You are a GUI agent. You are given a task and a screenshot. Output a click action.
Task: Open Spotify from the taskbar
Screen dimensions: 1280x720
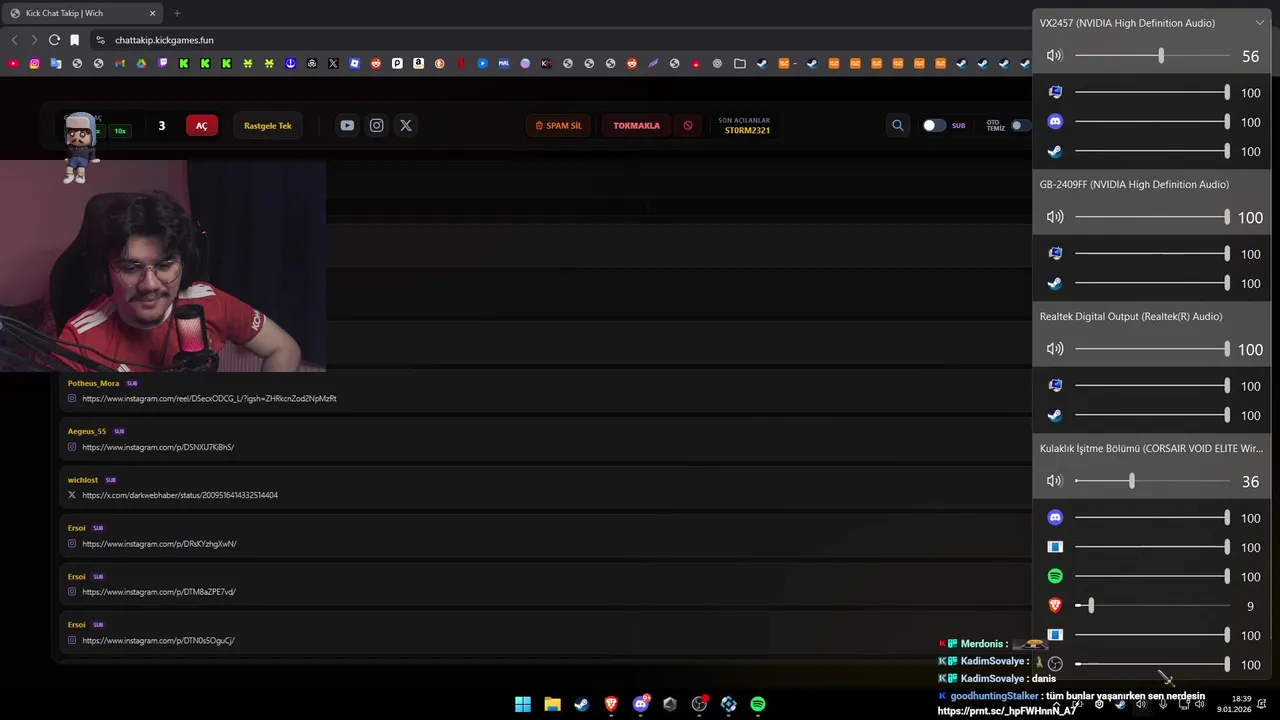click(758, 704)
